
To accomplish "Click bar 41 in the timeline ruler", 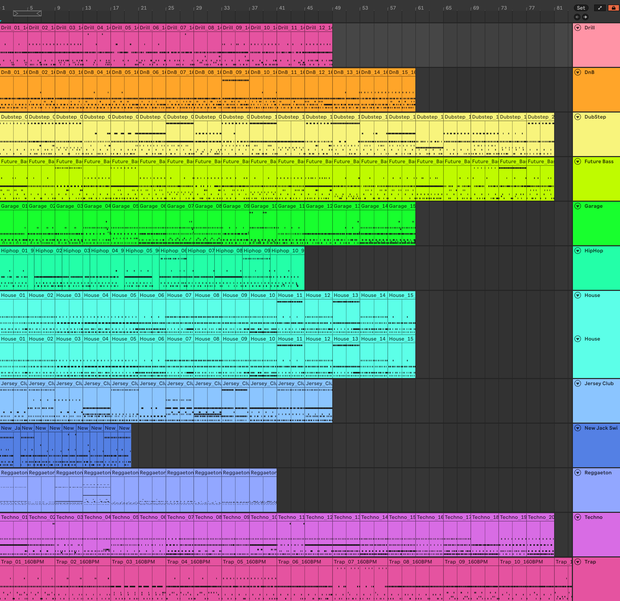I will click(282, 8).
